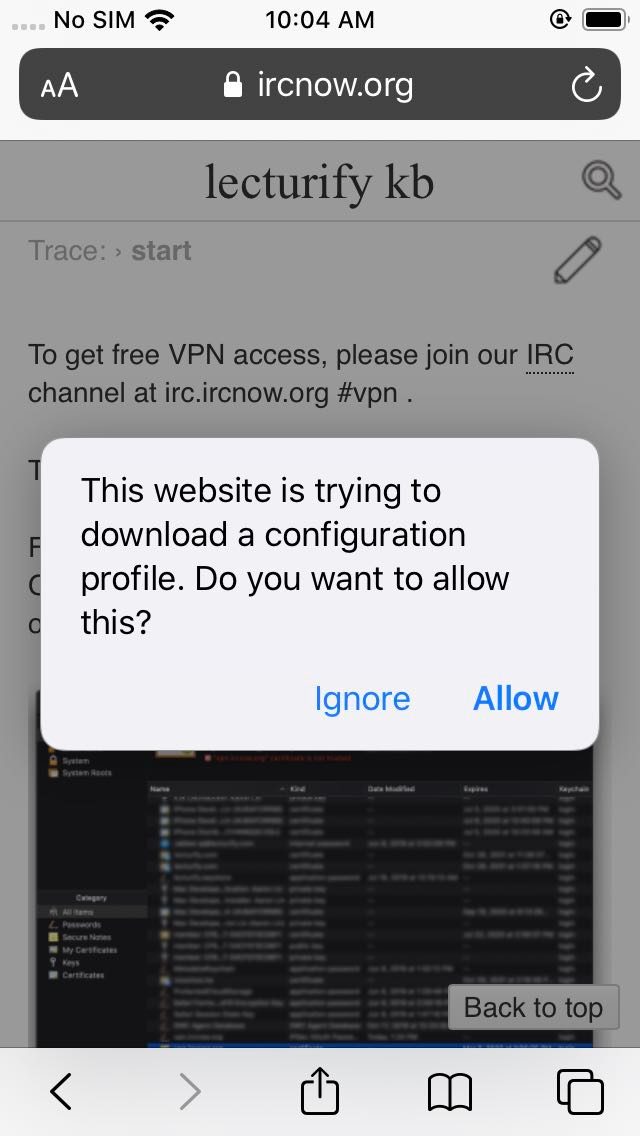Reload the page with refresh icon
640x1136 pixels.
tap(586, 85)
